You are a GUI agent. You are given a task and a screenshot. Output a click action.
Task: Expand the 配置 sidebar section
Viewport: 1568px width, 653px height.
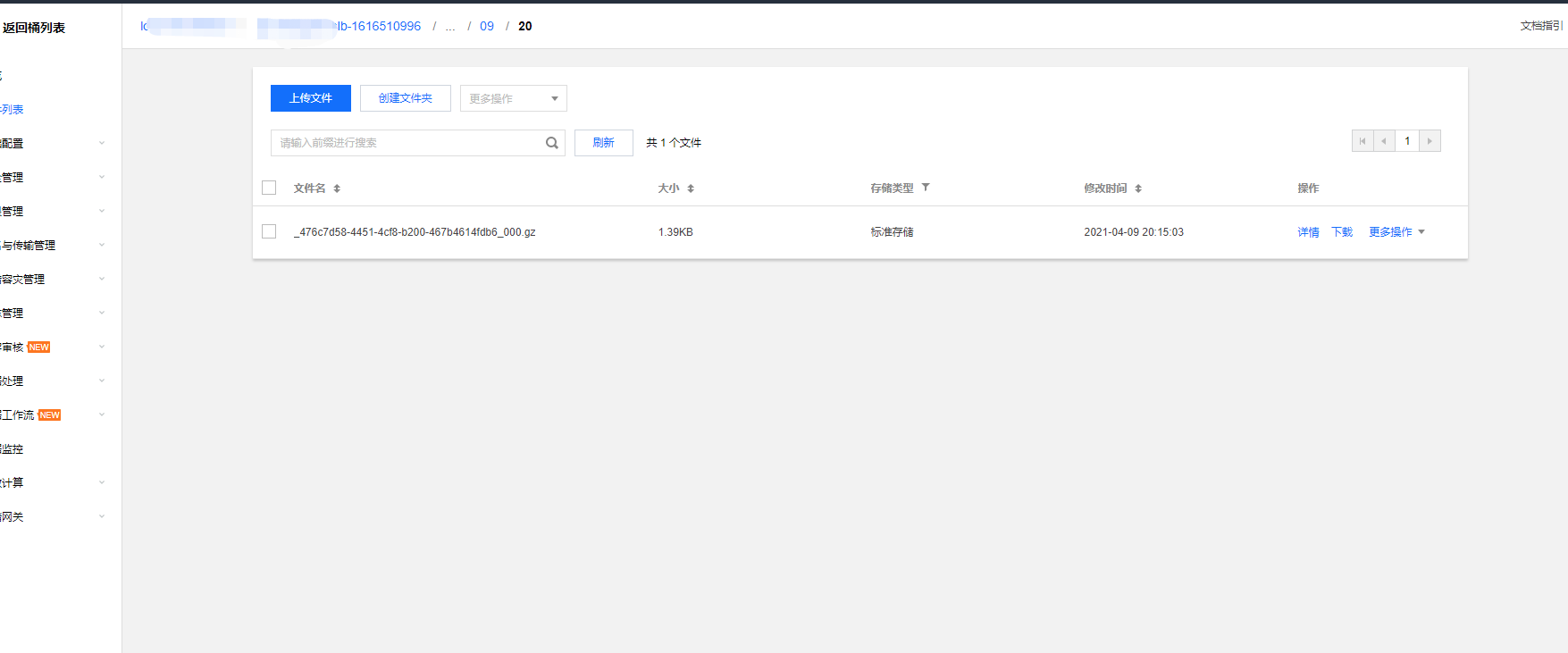(102, 143)
